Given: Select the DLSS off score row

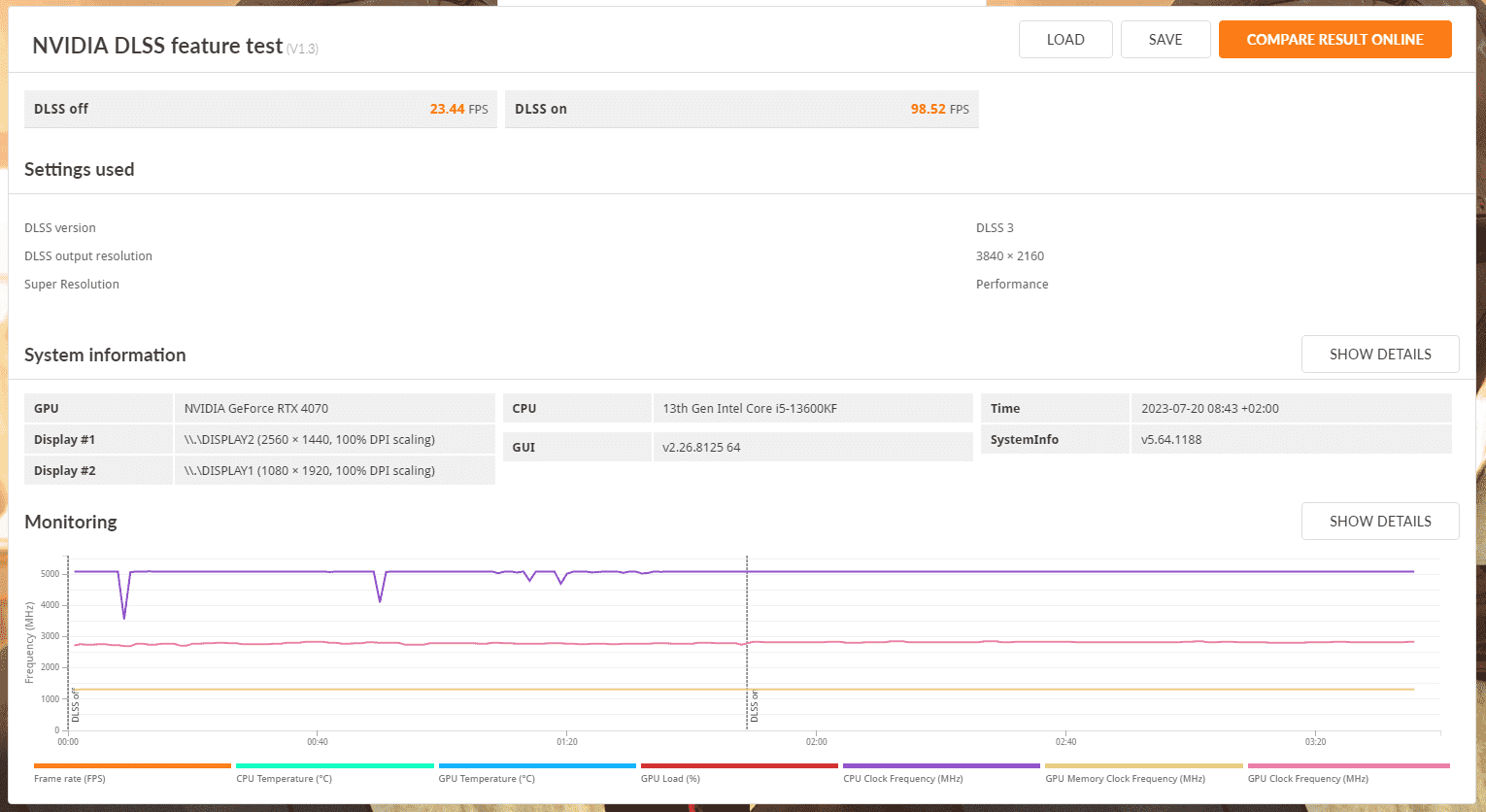Looking at the screenshot, I should (260, 109).
